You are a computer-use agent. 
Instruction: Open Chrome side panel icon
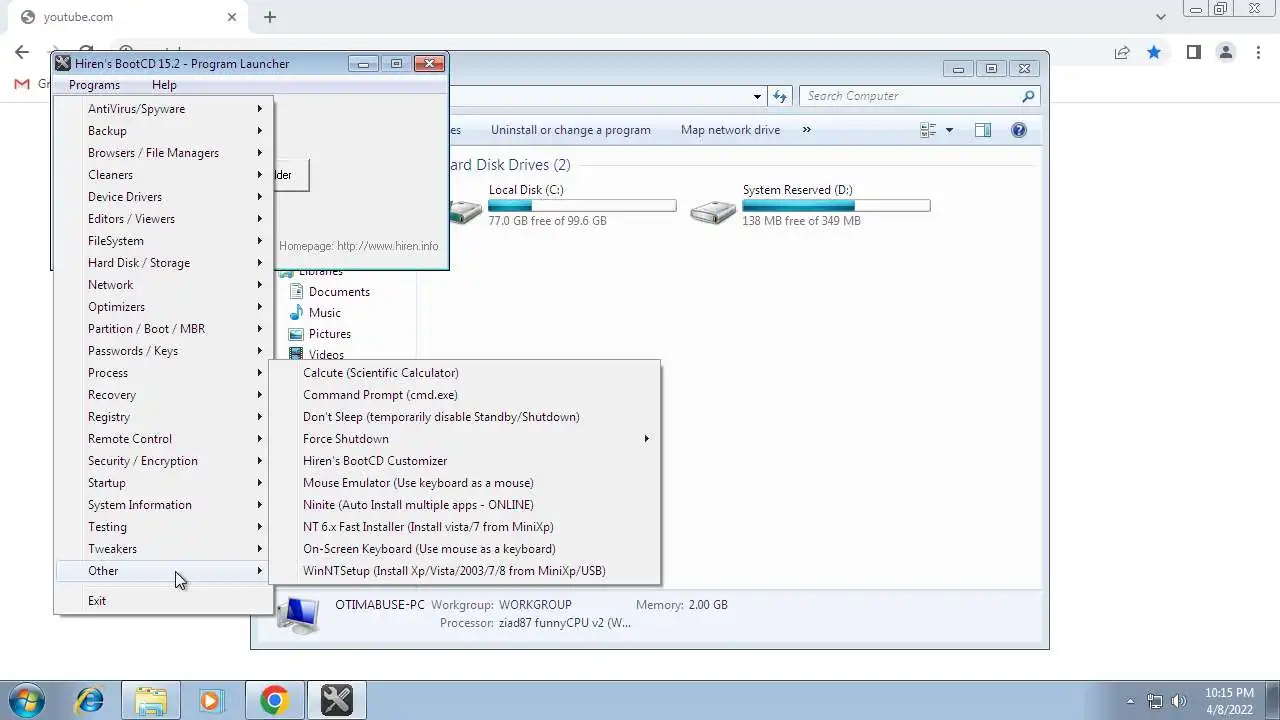click(x=1193, y=52)
